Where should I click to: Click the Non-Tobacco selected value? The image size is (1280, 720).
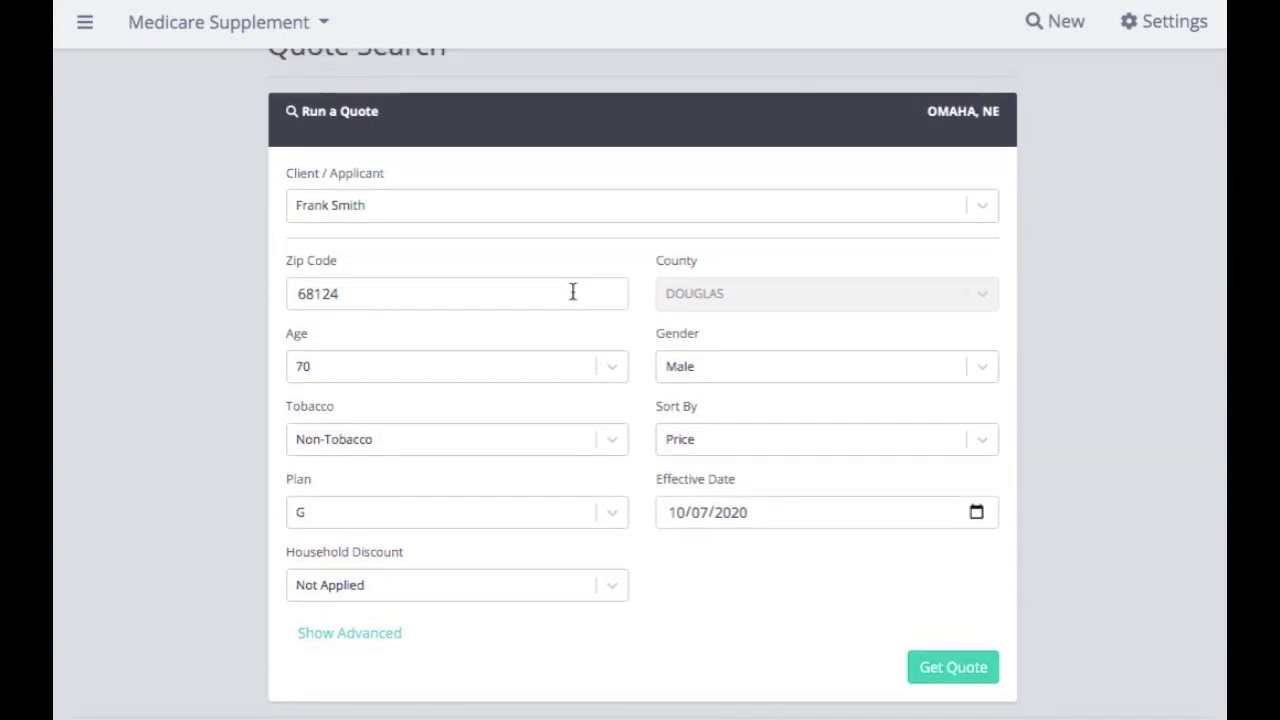334,439
